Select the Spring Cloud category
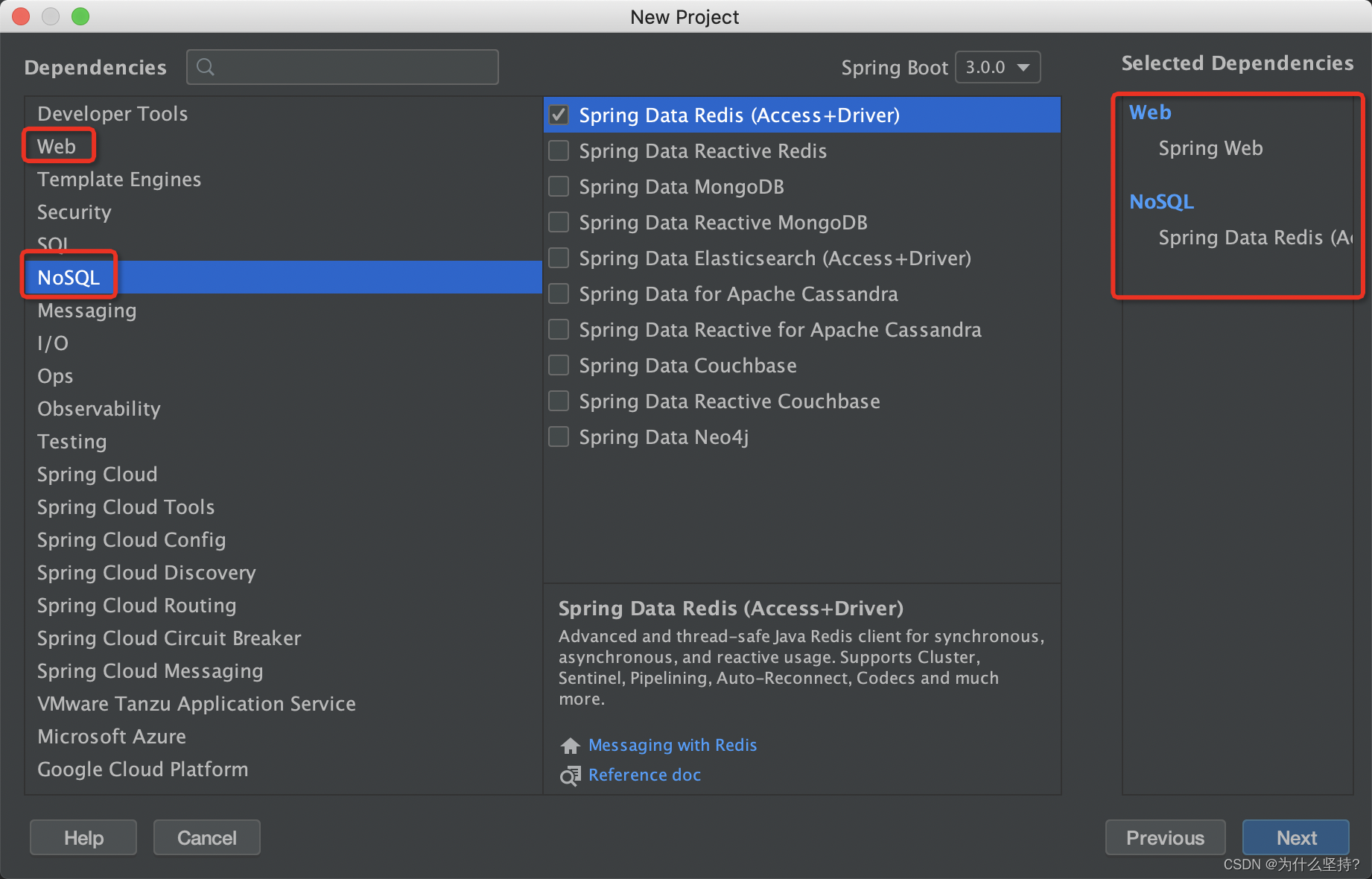The height and width of the screenshot is (879, 1372). [283, 475]
